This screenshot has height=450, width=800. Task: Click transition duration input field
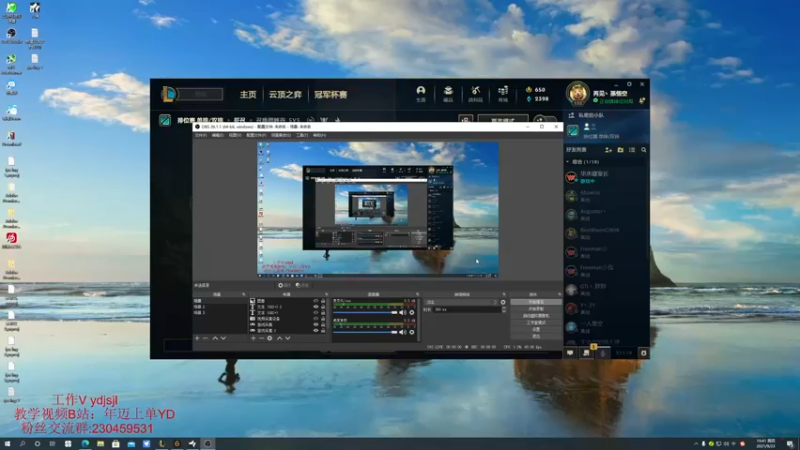click(x=467, y=309)
